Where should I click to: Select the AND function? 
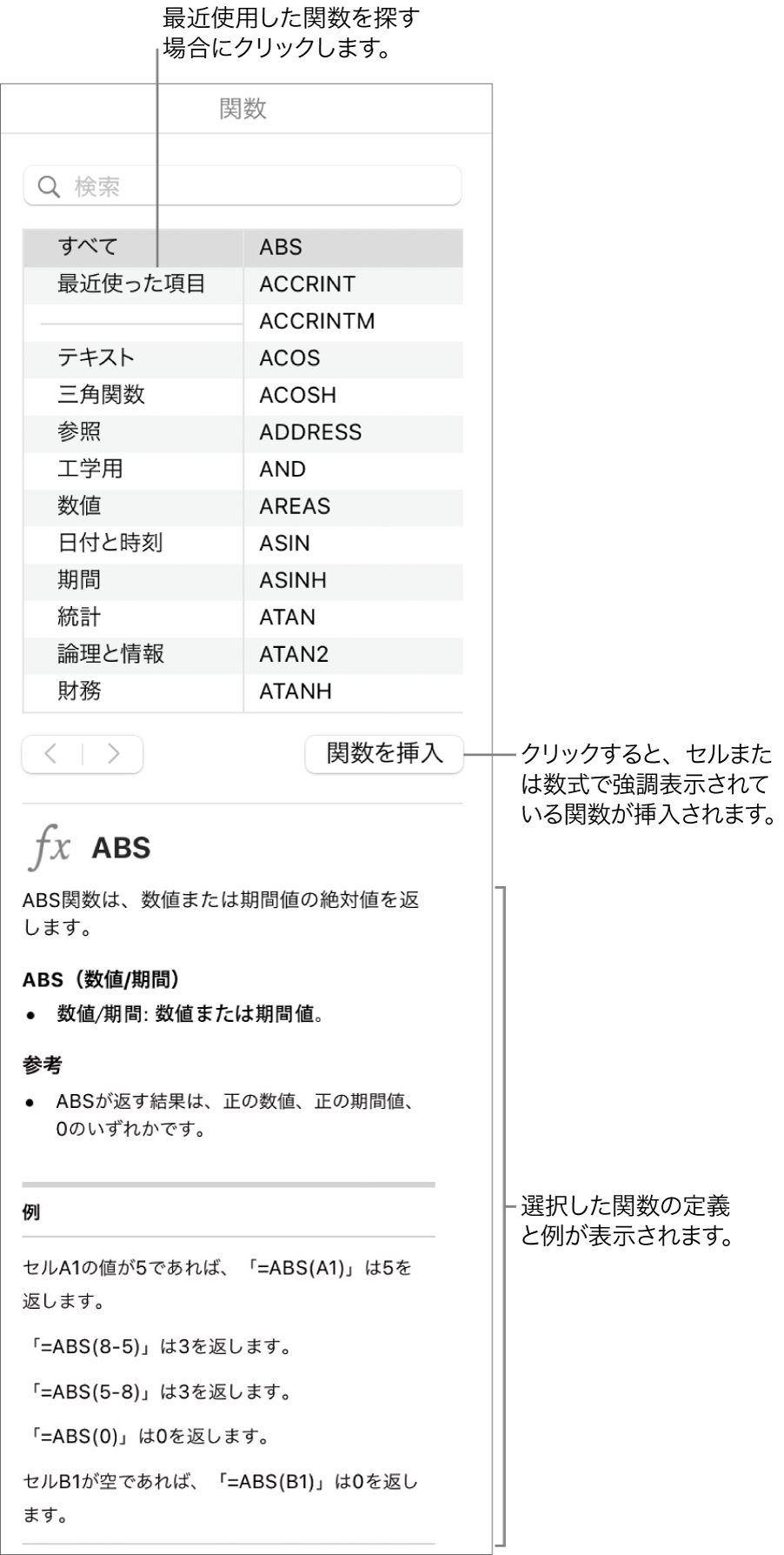[354, 469]
